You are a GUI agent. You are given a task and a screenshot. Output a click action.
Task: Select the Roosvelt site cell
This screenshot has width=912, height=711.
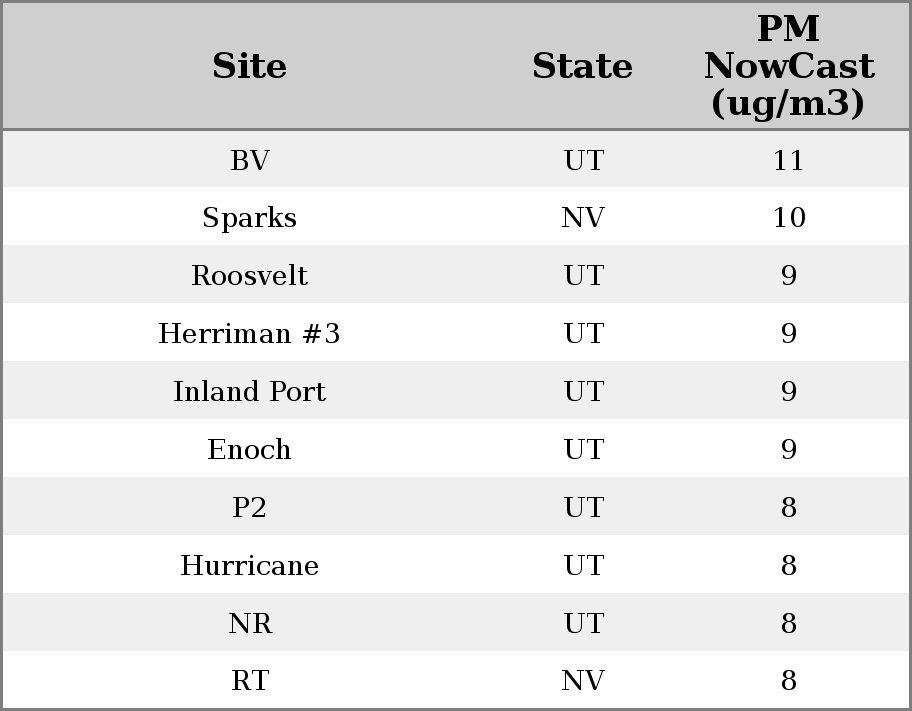pyautogui.click(x=249, y=276)
